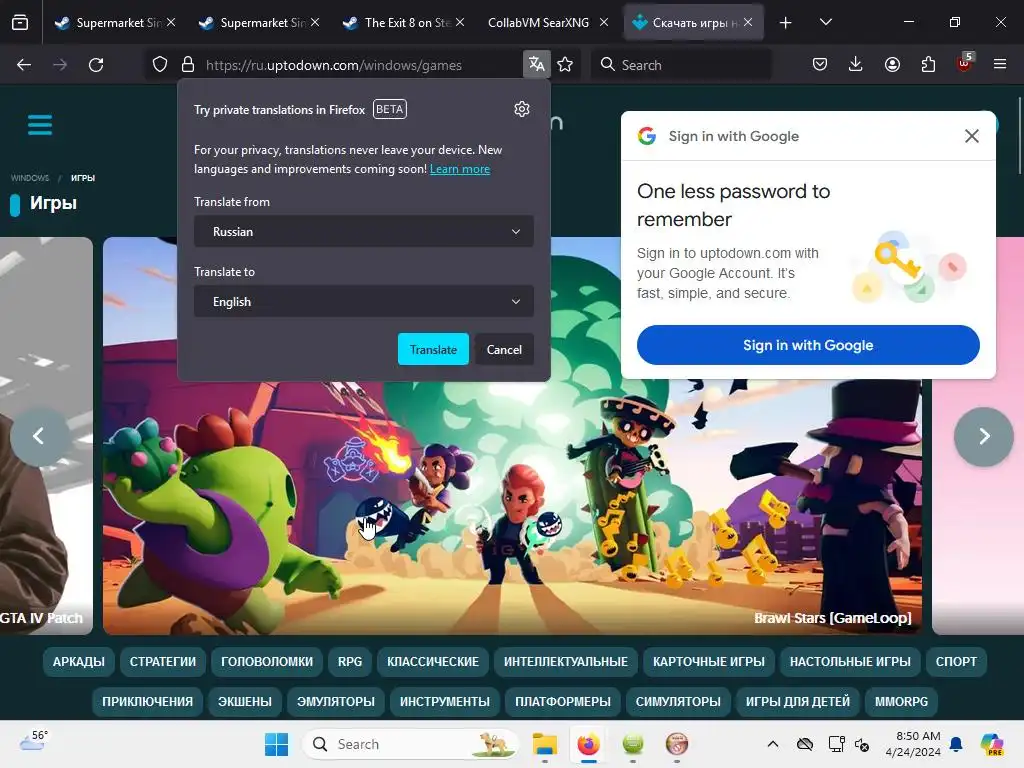This screenshot has height=768, width=1024.
Task: Open Firefox account menu
Action: coord(892,64)
